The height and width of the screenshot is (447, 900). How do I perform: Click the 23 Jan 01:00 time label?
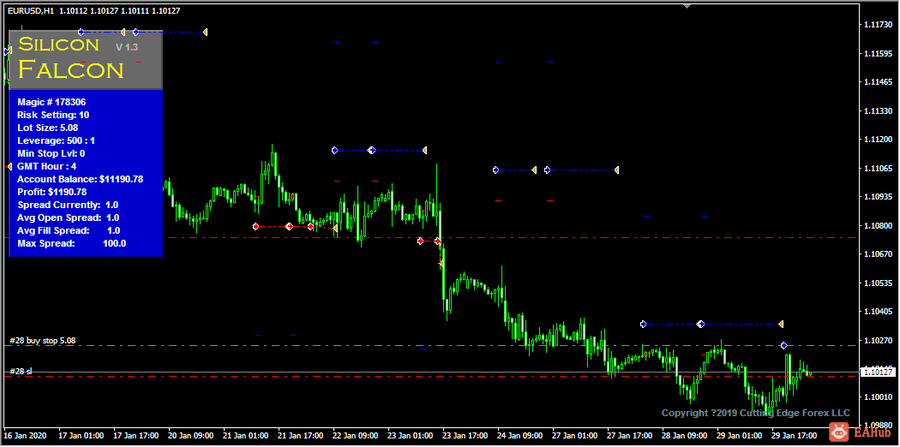[410, 436]
